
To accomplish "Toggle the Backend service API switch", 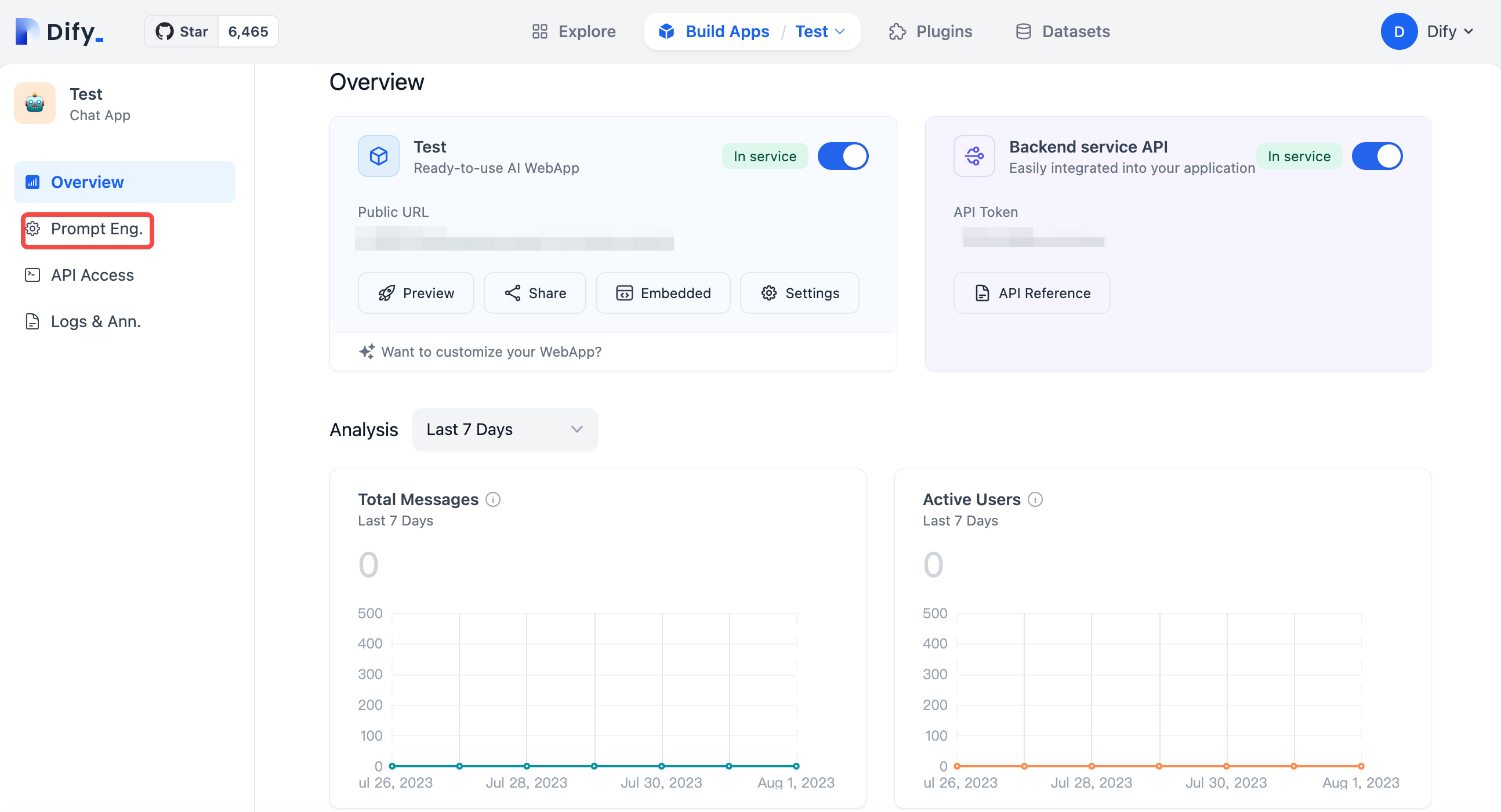I will pyautogui.click(x=1377, y=156).
